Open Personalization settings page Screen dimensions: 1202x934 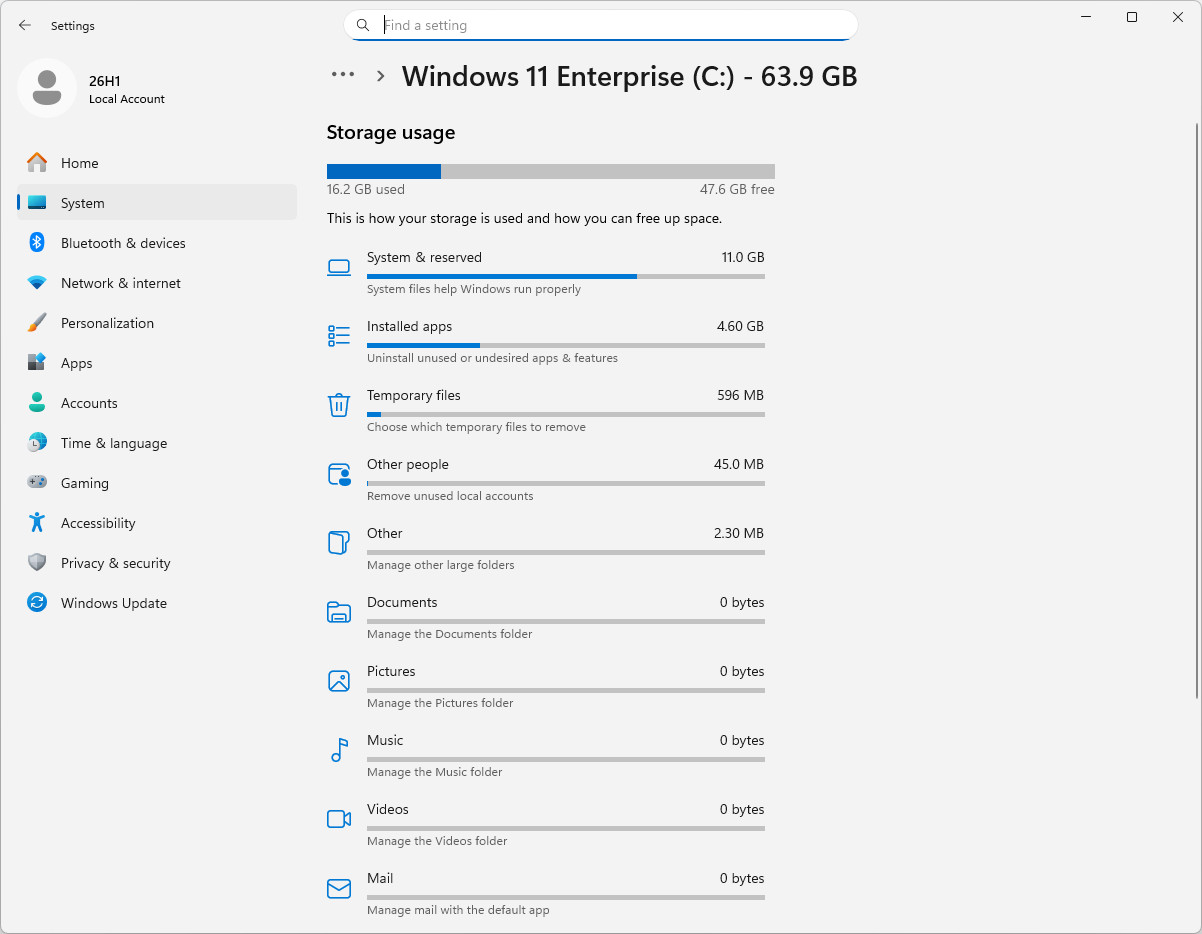[157, 323]
